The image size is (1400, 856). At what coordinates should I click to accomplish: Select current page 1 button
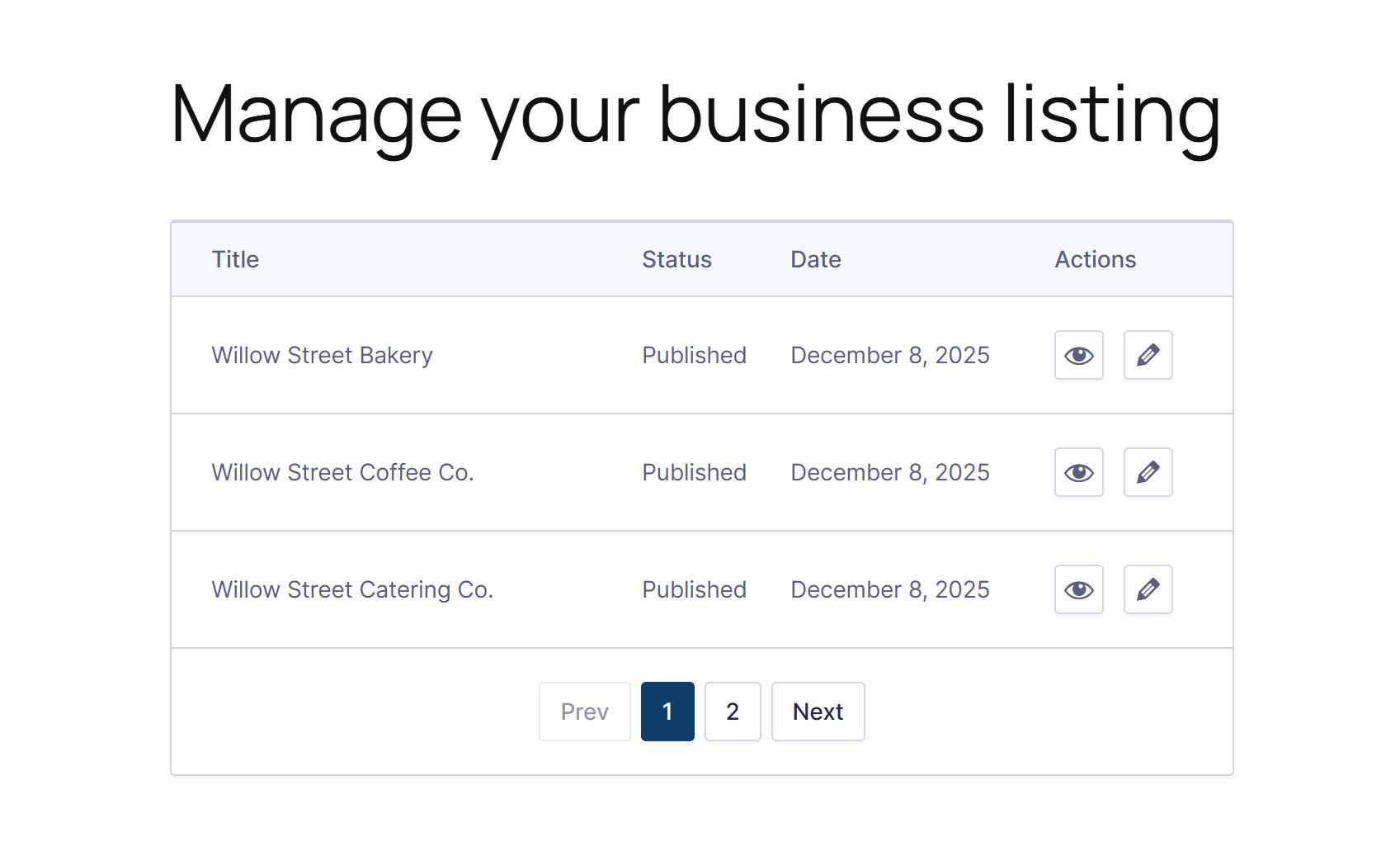coord(667,712)
